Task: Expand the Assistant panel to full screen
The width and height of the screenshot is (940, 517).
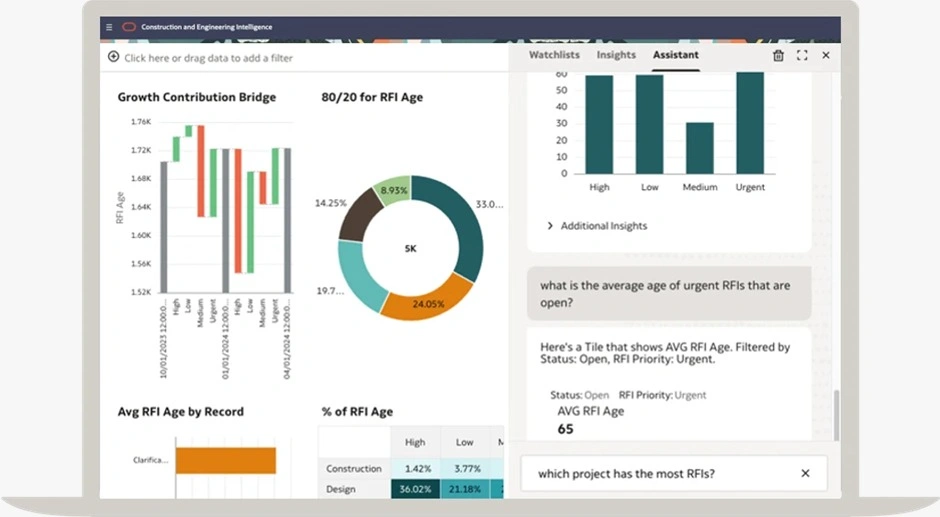Action: tap(802, 56)
